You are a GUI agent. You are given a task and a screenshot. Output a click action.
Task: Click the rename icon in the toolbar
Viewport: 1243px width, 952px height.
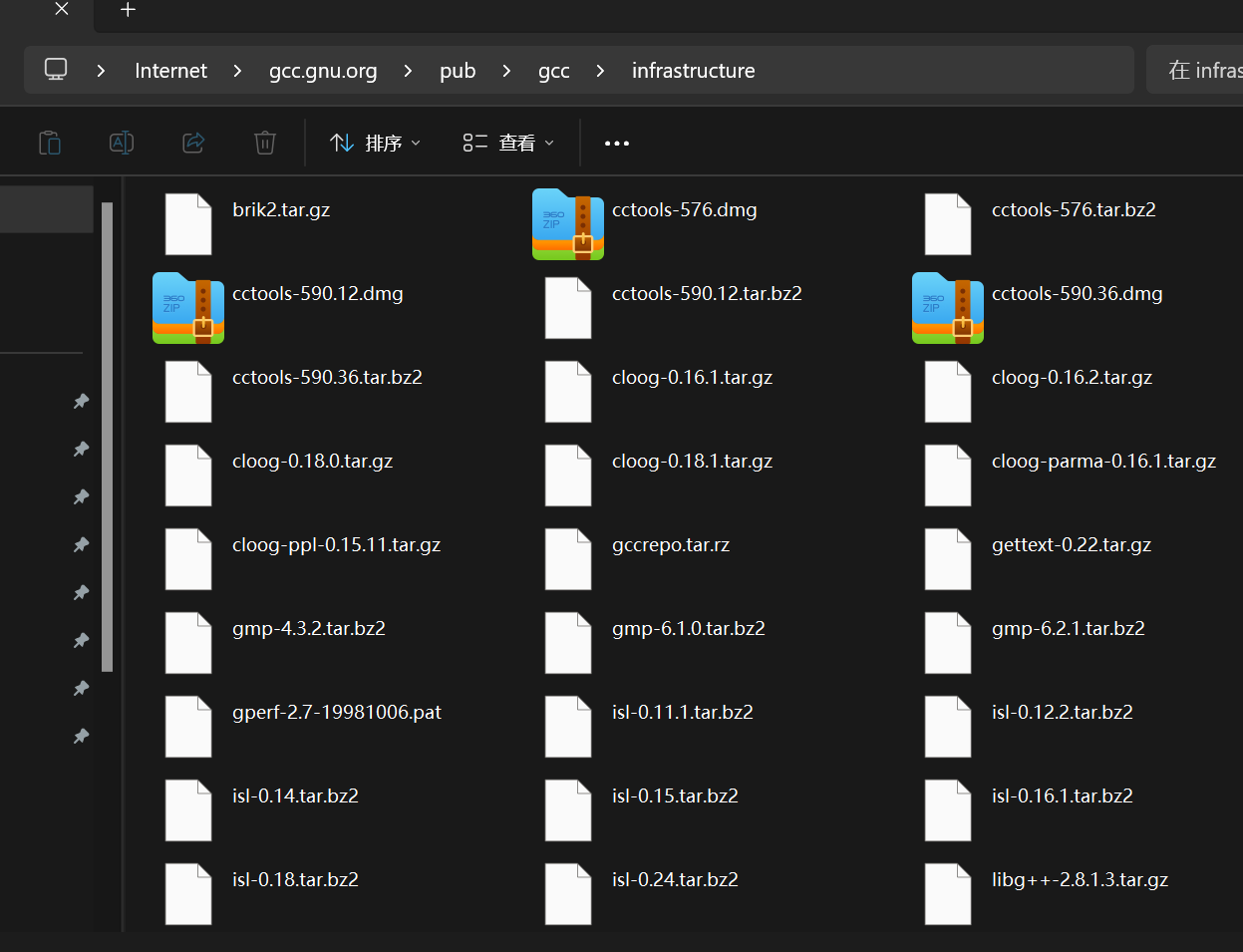point(122,143)
